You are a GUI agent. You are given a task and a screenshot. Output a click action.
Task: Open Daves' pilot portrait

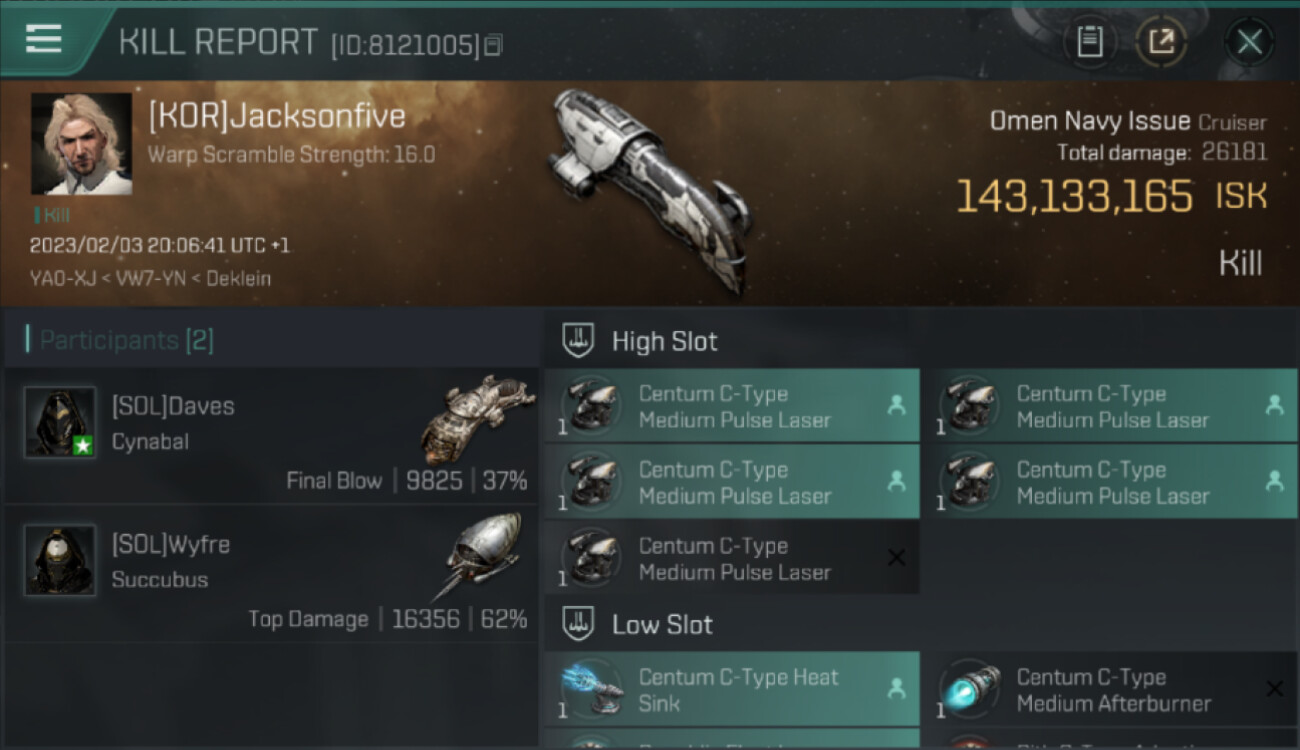pyautogui.click(x=60, y=422)
